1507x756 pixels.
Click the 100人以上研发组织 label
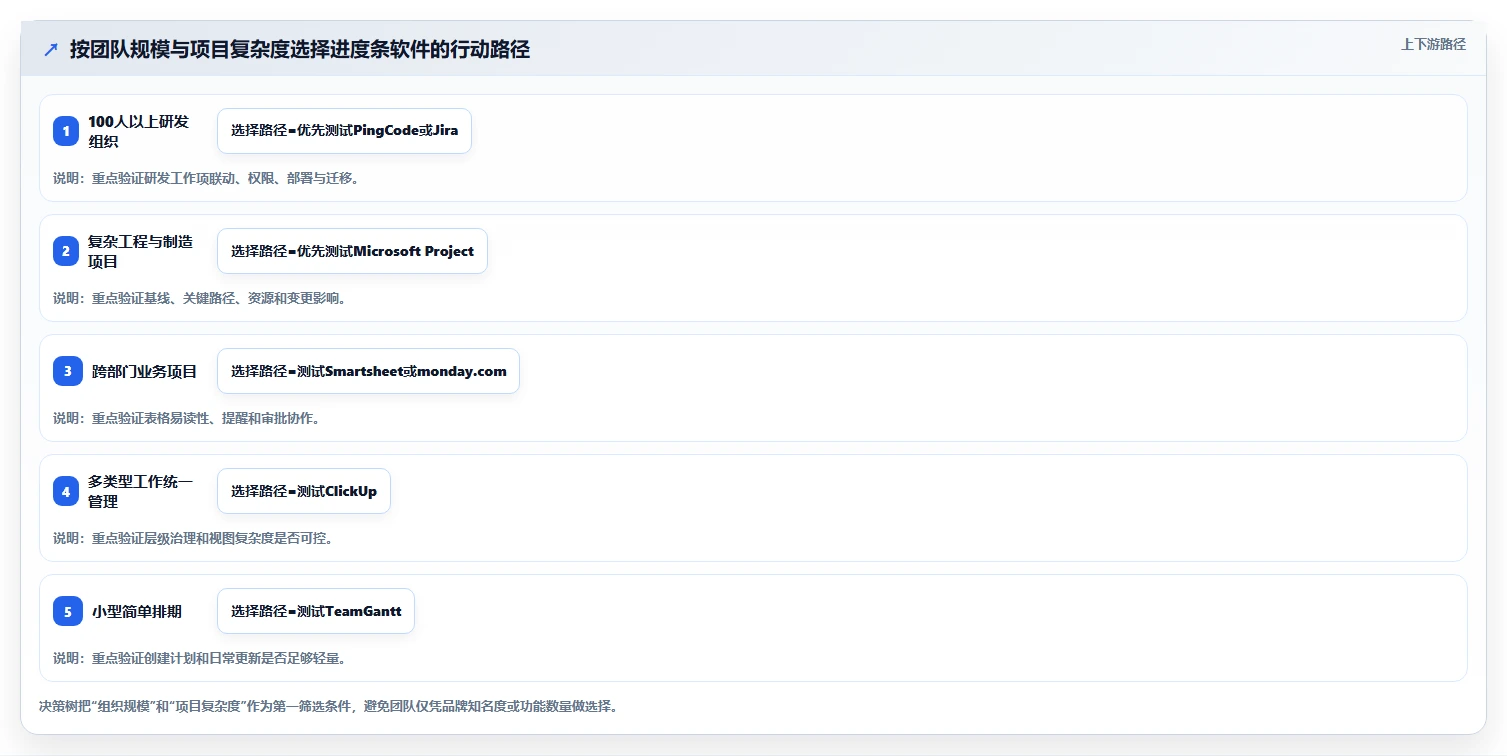point(139,131)
